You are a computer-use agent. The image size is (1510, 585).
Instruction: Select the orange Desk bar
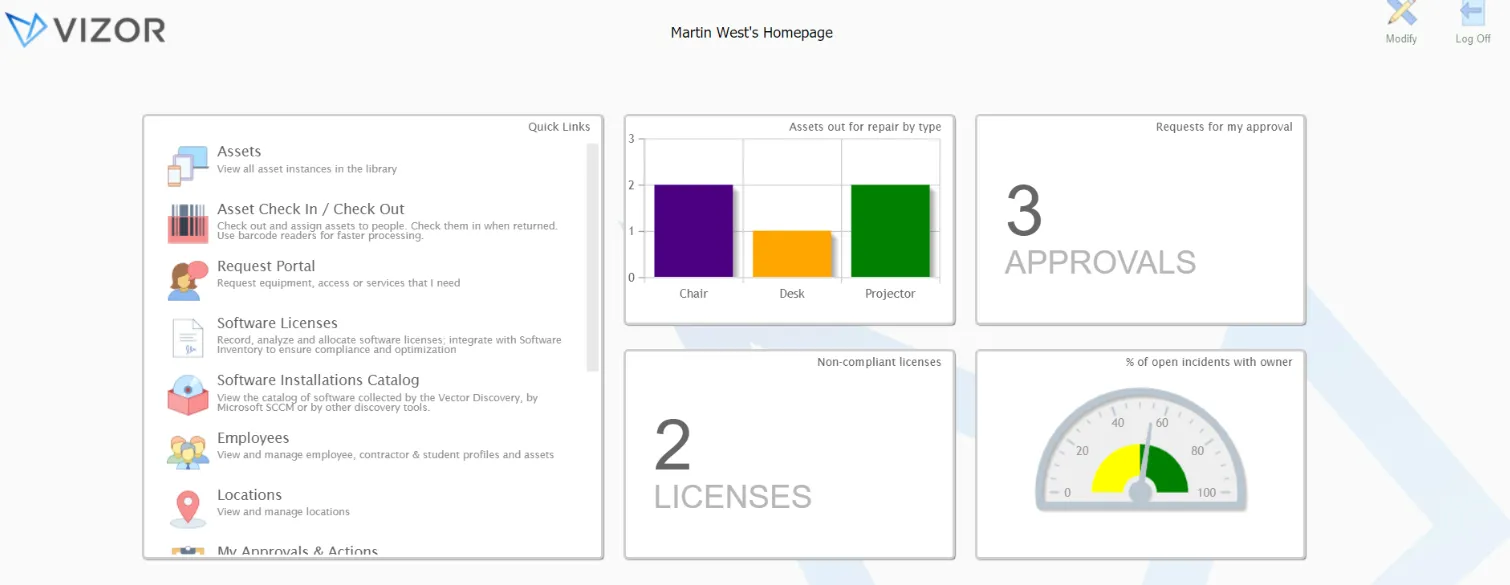[792, 254]
